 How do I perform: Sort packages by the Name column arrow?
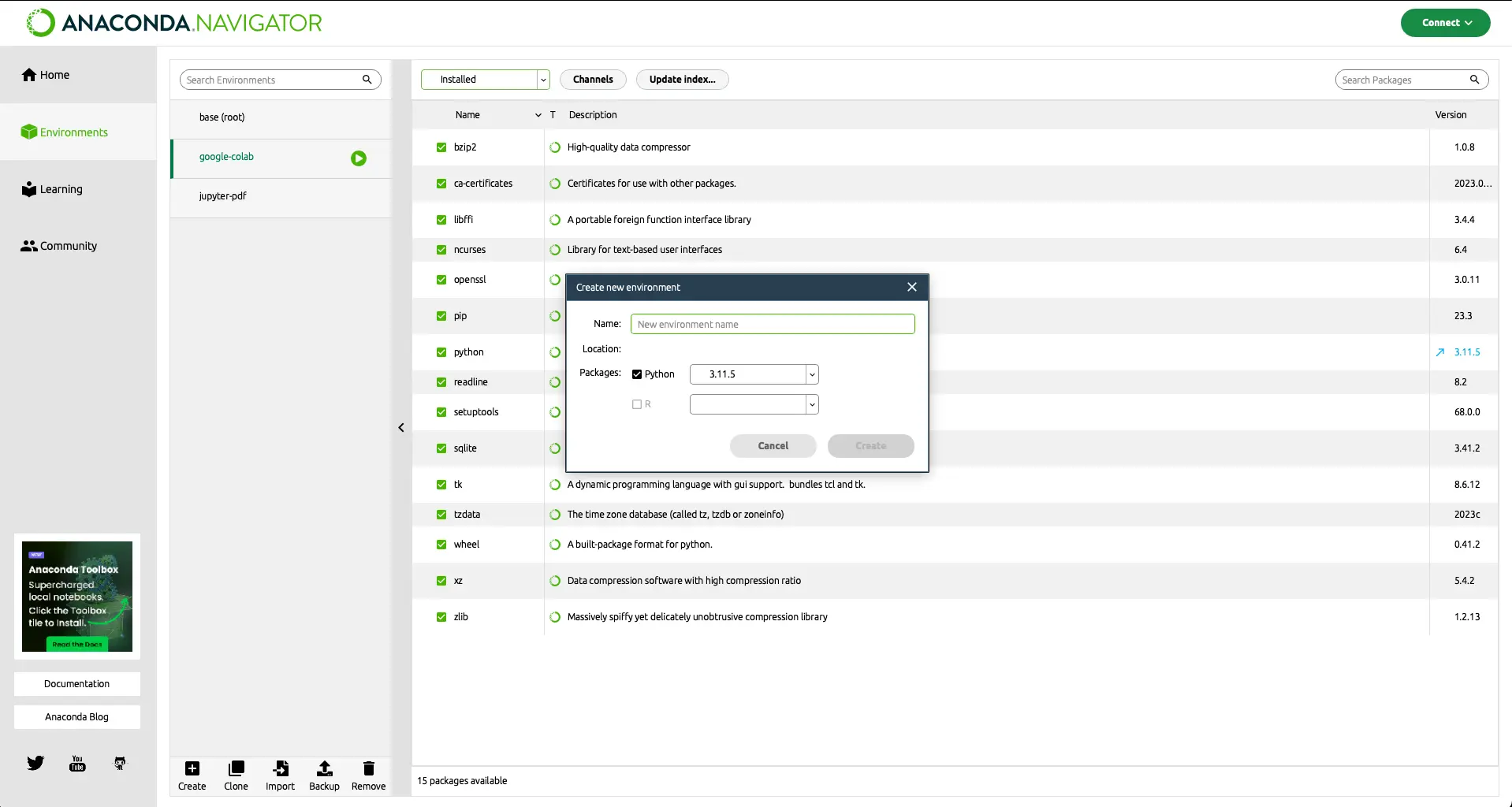tap(538, 115)
